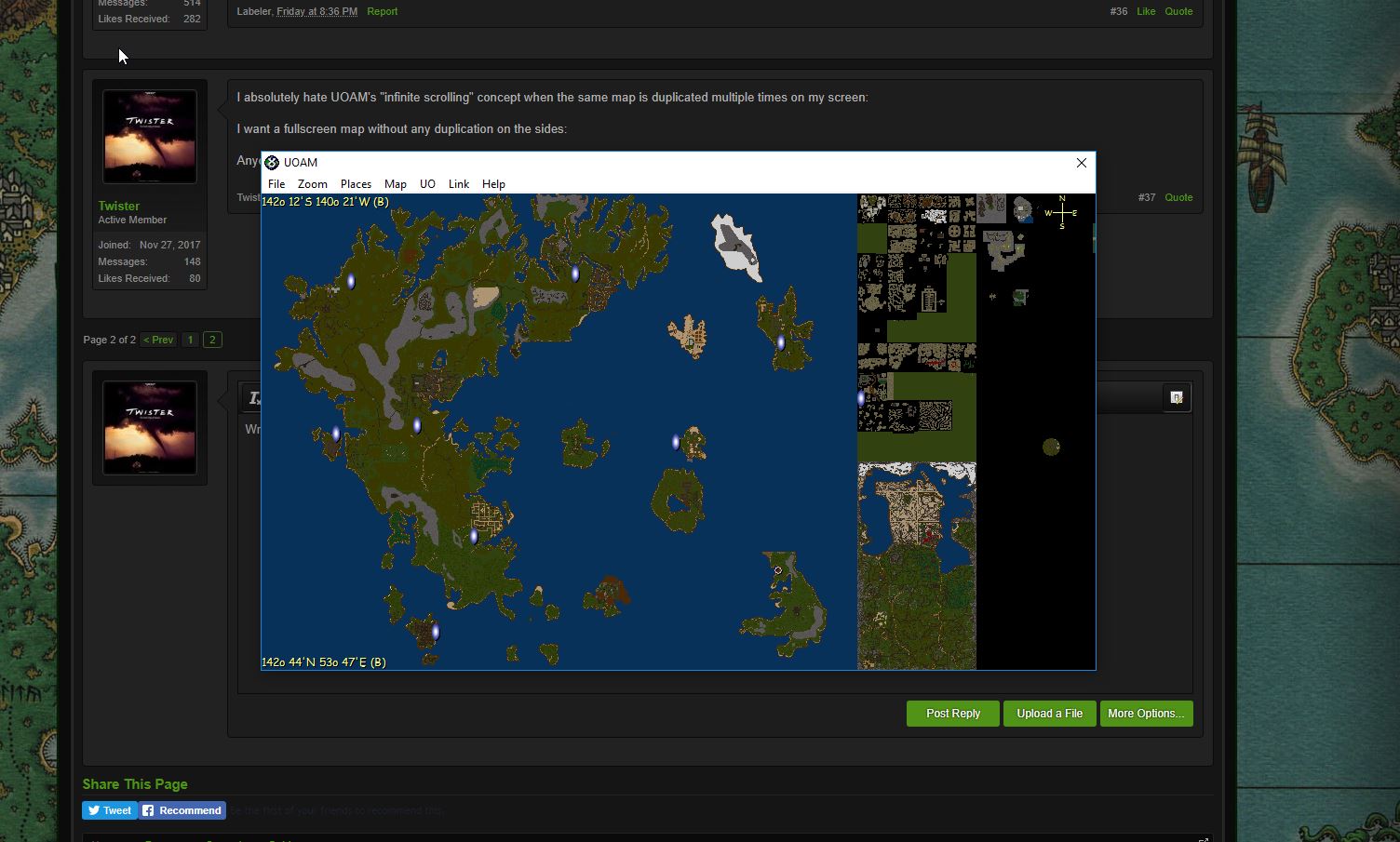Click Twister avatar beside the reply editor
This screenshot has width=1400, height=842.
tap(149, 428)
